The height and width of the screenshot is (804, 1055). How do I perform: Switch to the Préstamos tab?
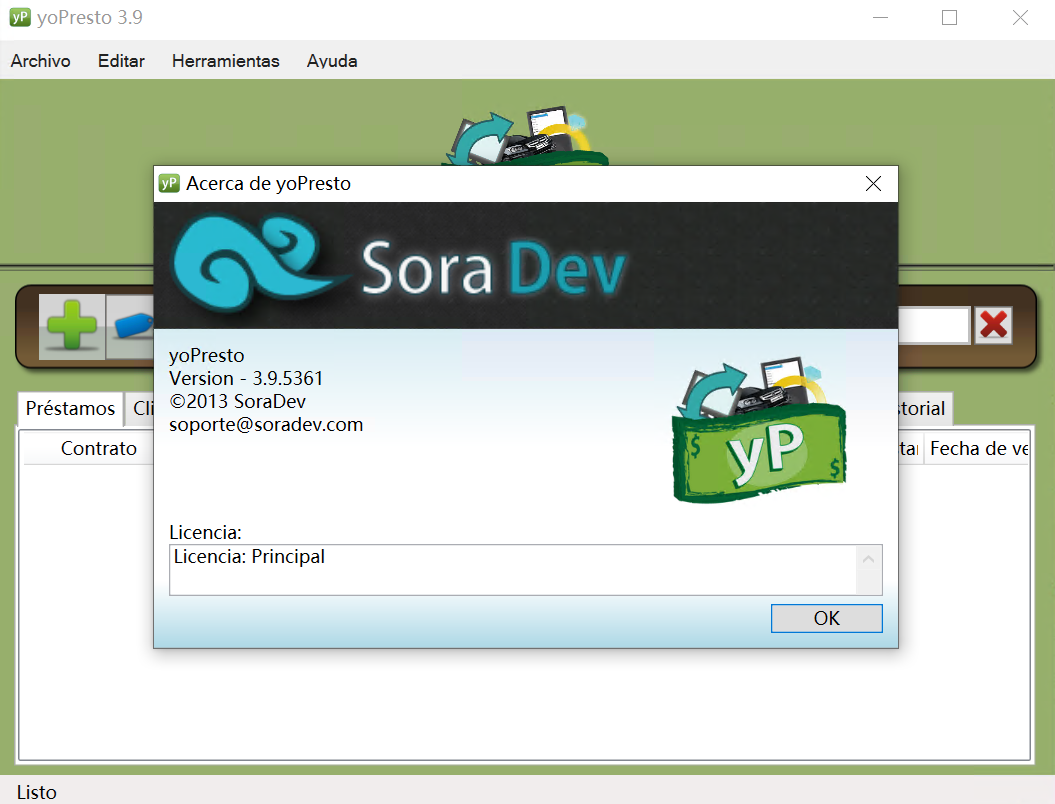(x=70, y=408)
